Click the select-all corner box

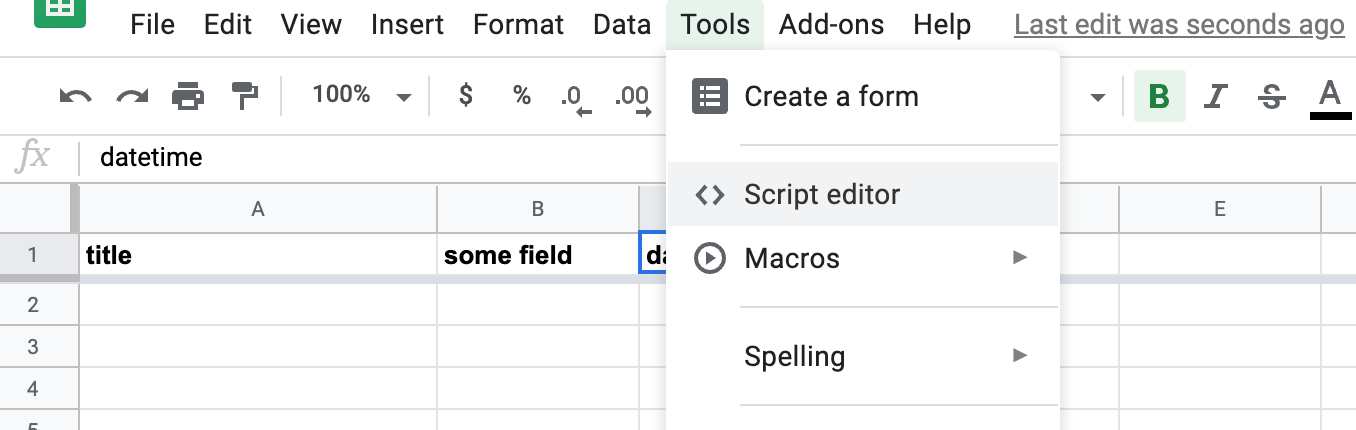pos(37,209)
